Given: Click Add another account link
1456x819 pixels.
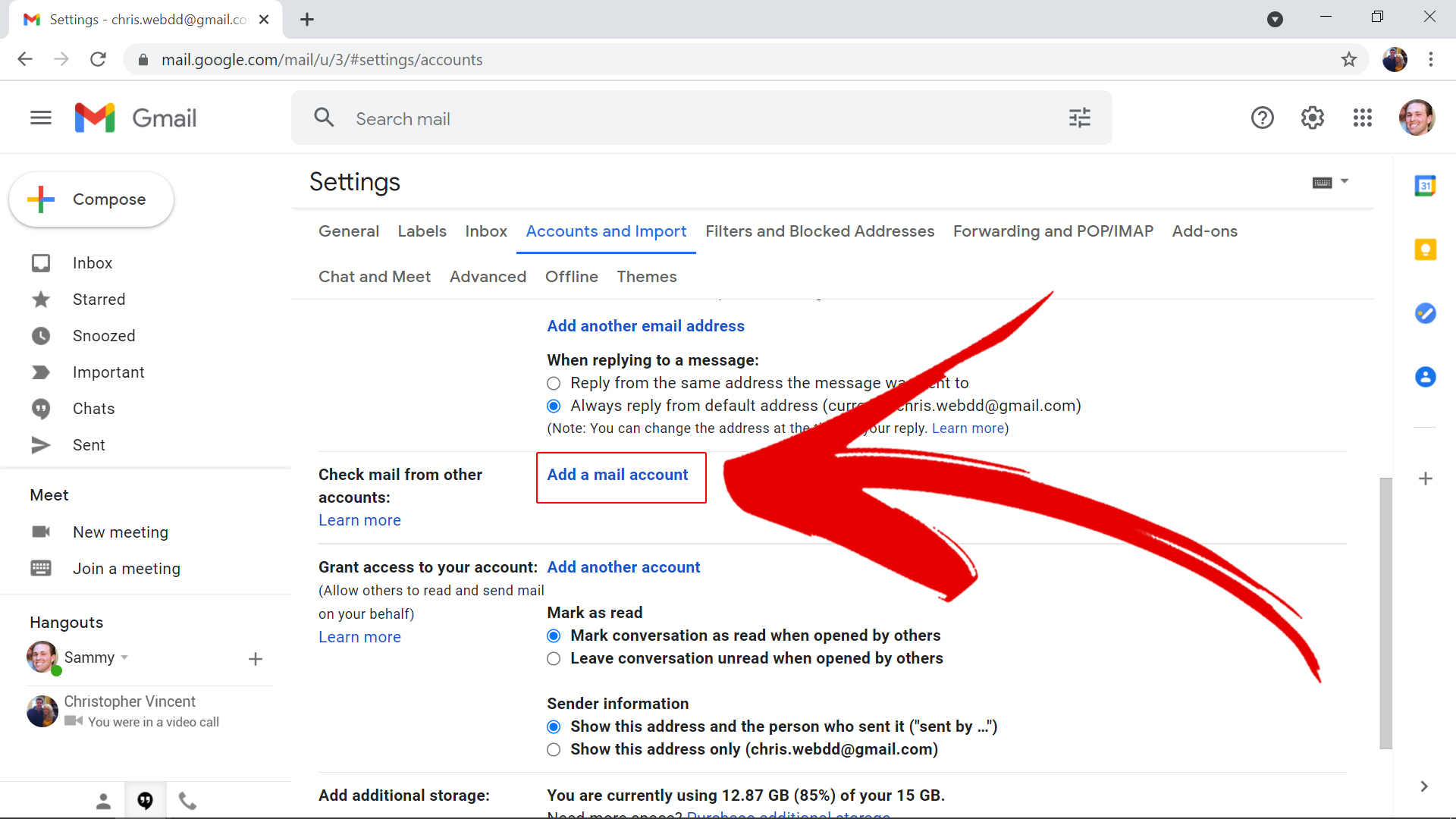Looking at the screenshot, I should [623, 567].
